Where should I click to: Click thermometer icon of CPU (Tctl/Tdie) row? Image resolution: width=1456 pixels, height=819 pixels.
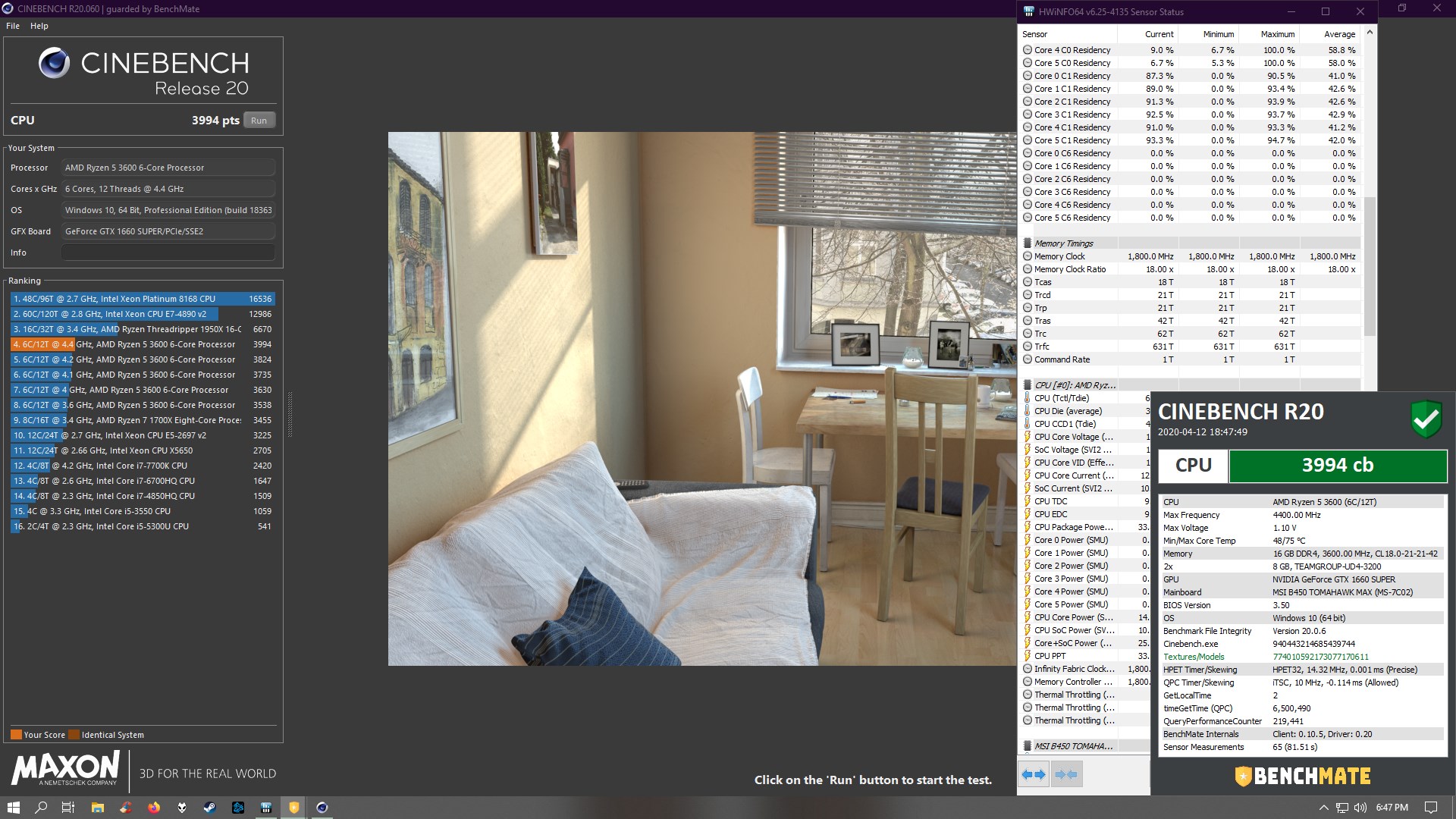coord(1028,398)
